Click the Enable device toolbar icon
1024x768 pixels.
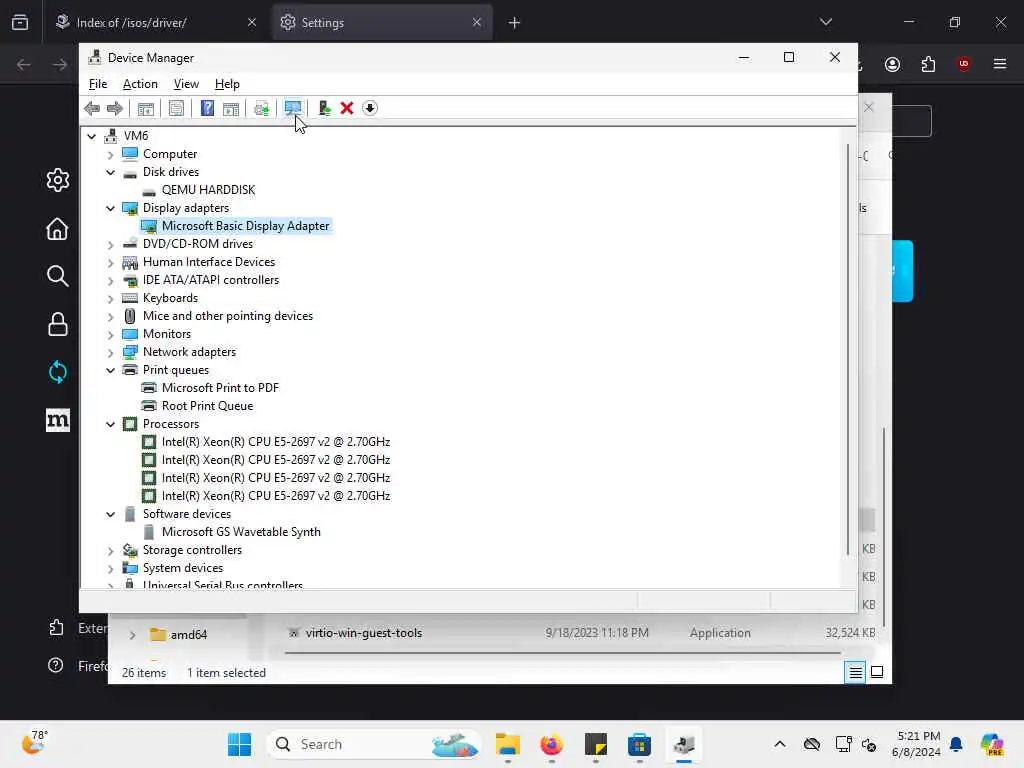pyautogui.click(x=324, y=108)
